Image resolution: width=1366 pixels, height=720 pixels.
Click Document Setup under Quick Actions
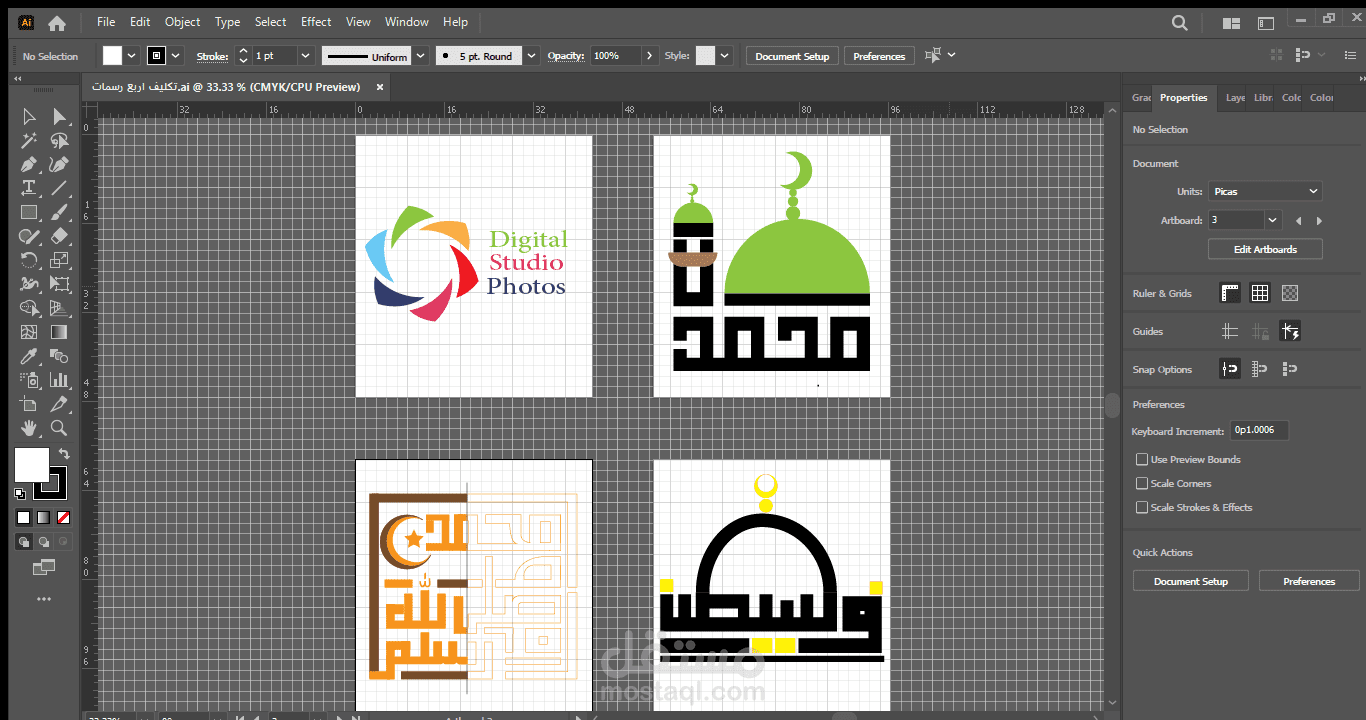pos(1190,581)
